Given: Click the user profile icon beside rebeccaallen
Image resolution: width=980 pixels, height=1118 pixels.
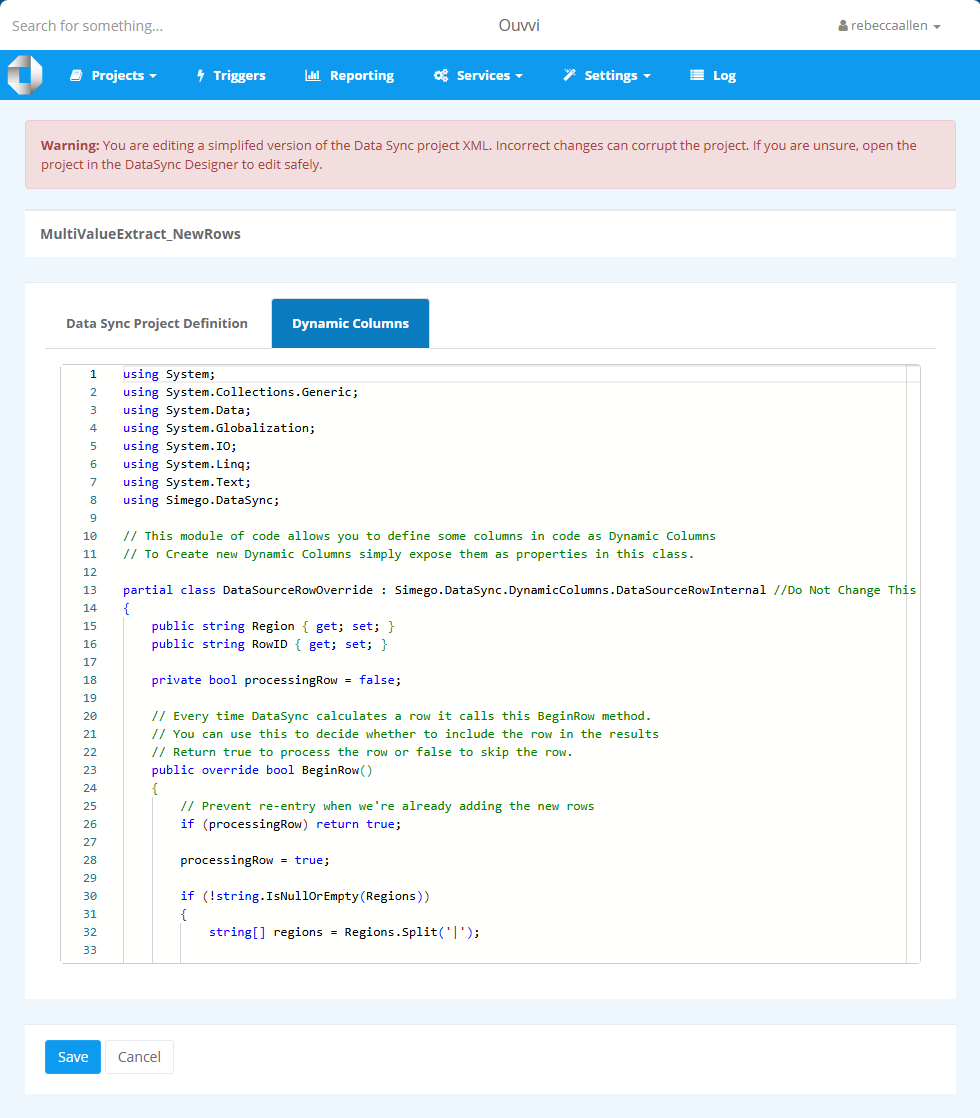Looking at the screenshot, I should [x=843, y=26].
